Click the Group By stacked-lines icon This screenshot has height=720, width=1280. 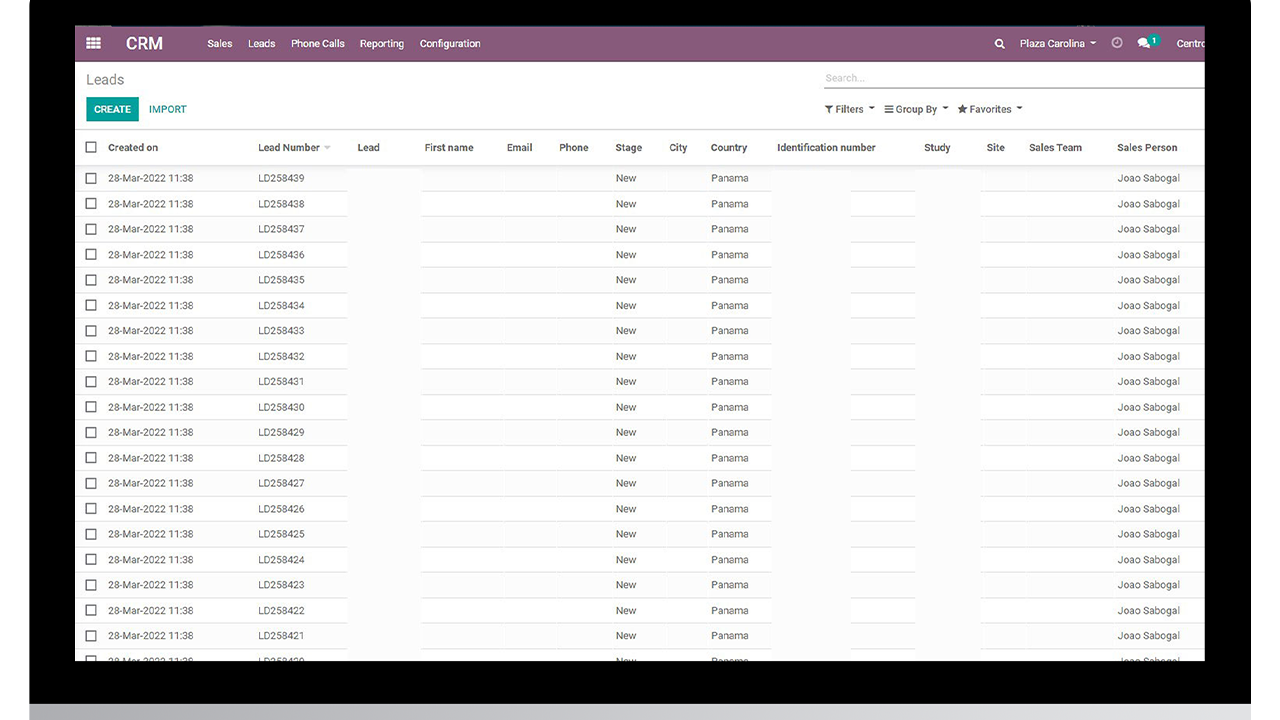(x=889, y=109)
